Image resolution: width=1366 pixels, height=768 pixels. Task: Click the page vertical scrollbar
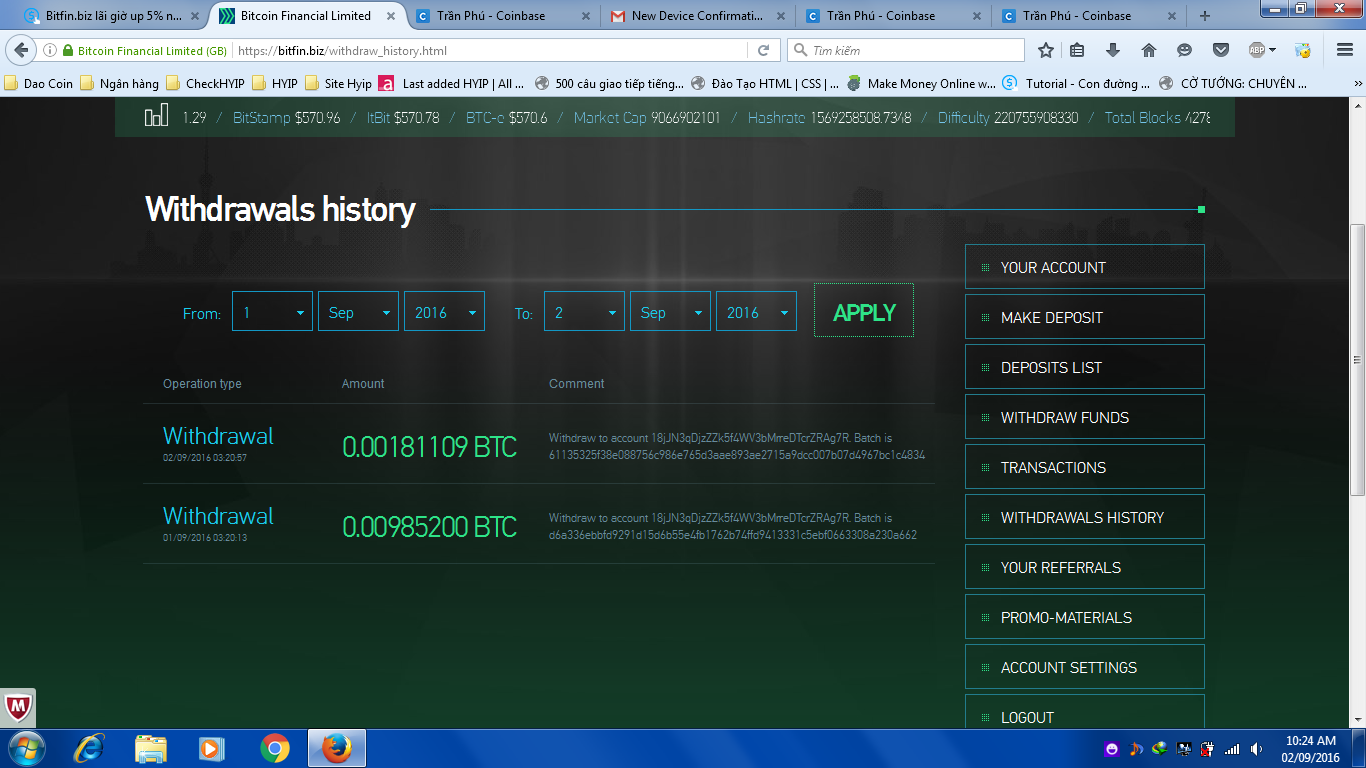(1357, 360)
